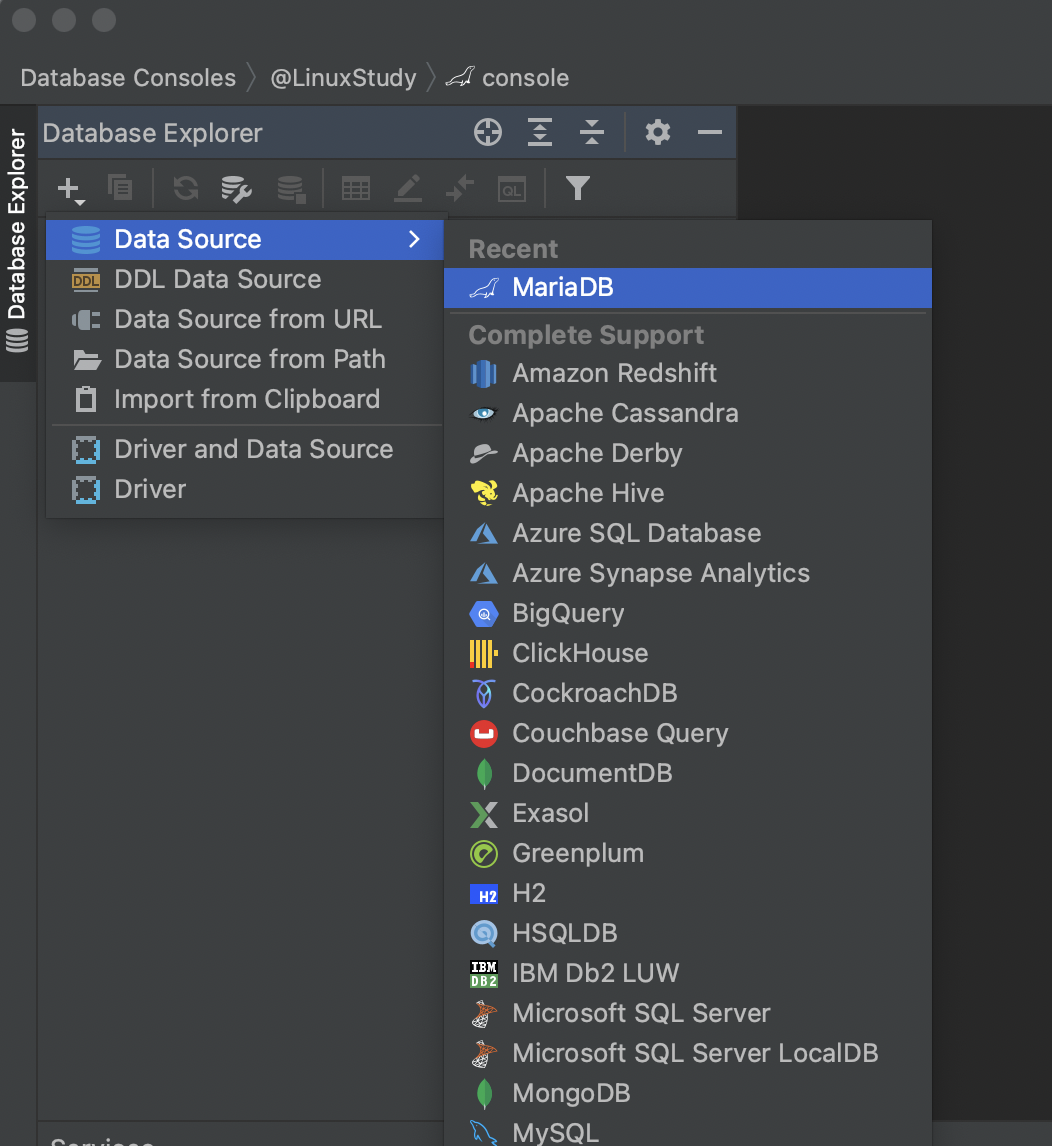
Task: Select Import from Clipboard
Action: pos(245,399)
